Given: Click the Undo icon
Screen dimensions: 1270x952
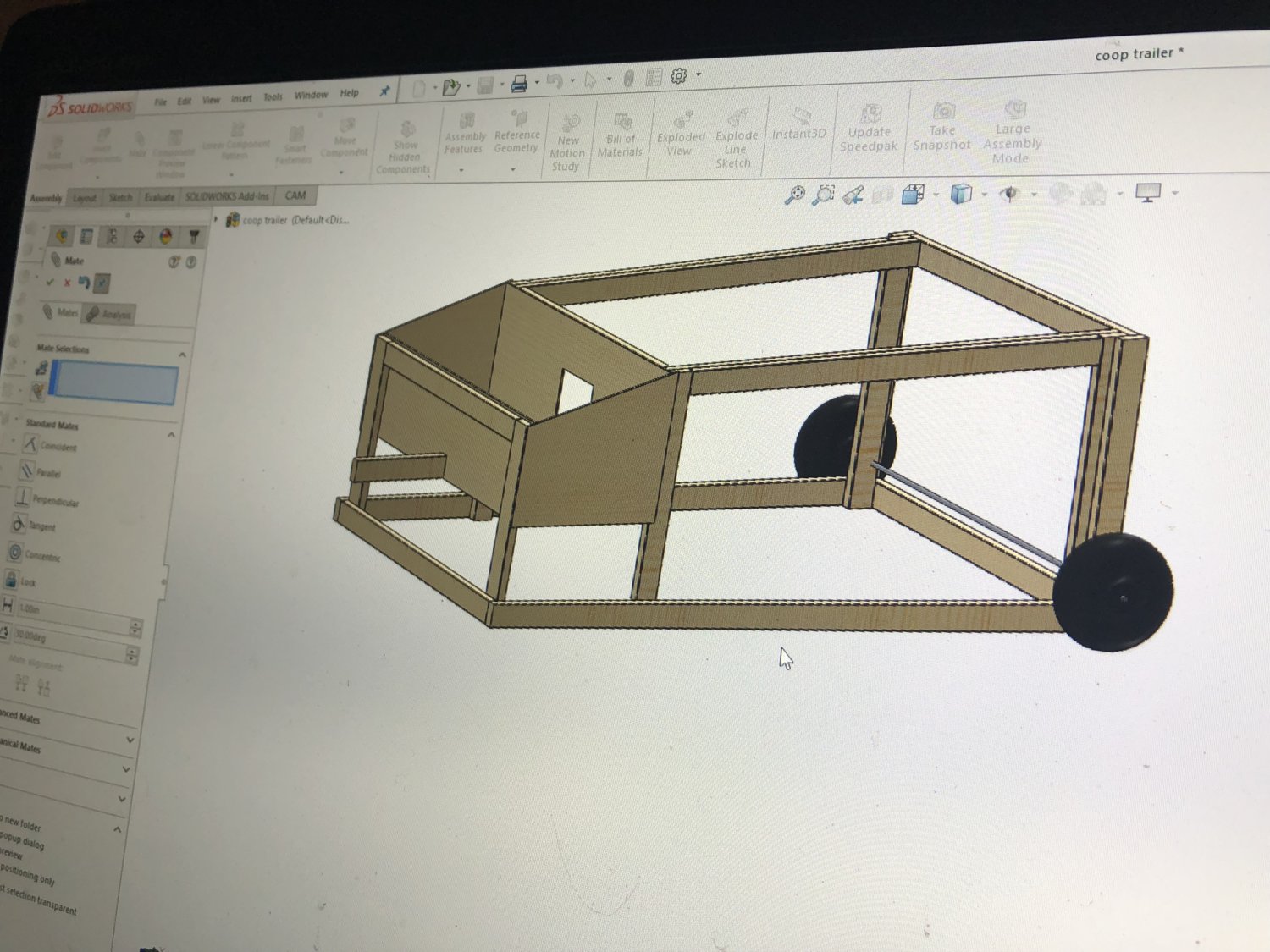Looking at the screenshot, I should [x=555, y=82].
